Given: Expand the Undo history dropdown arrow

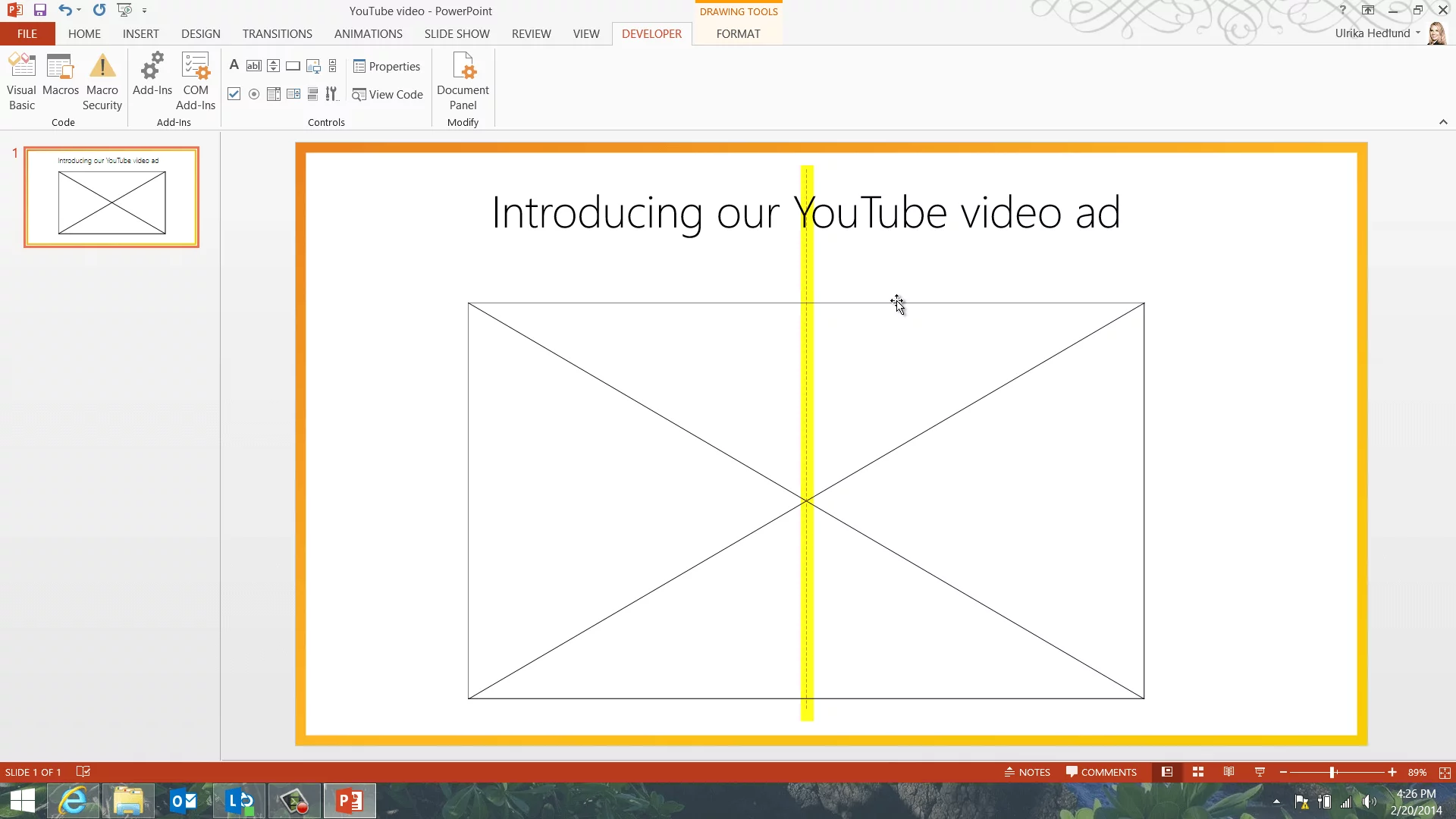Looking at the screenshot, I should click(x=79, y=11).
